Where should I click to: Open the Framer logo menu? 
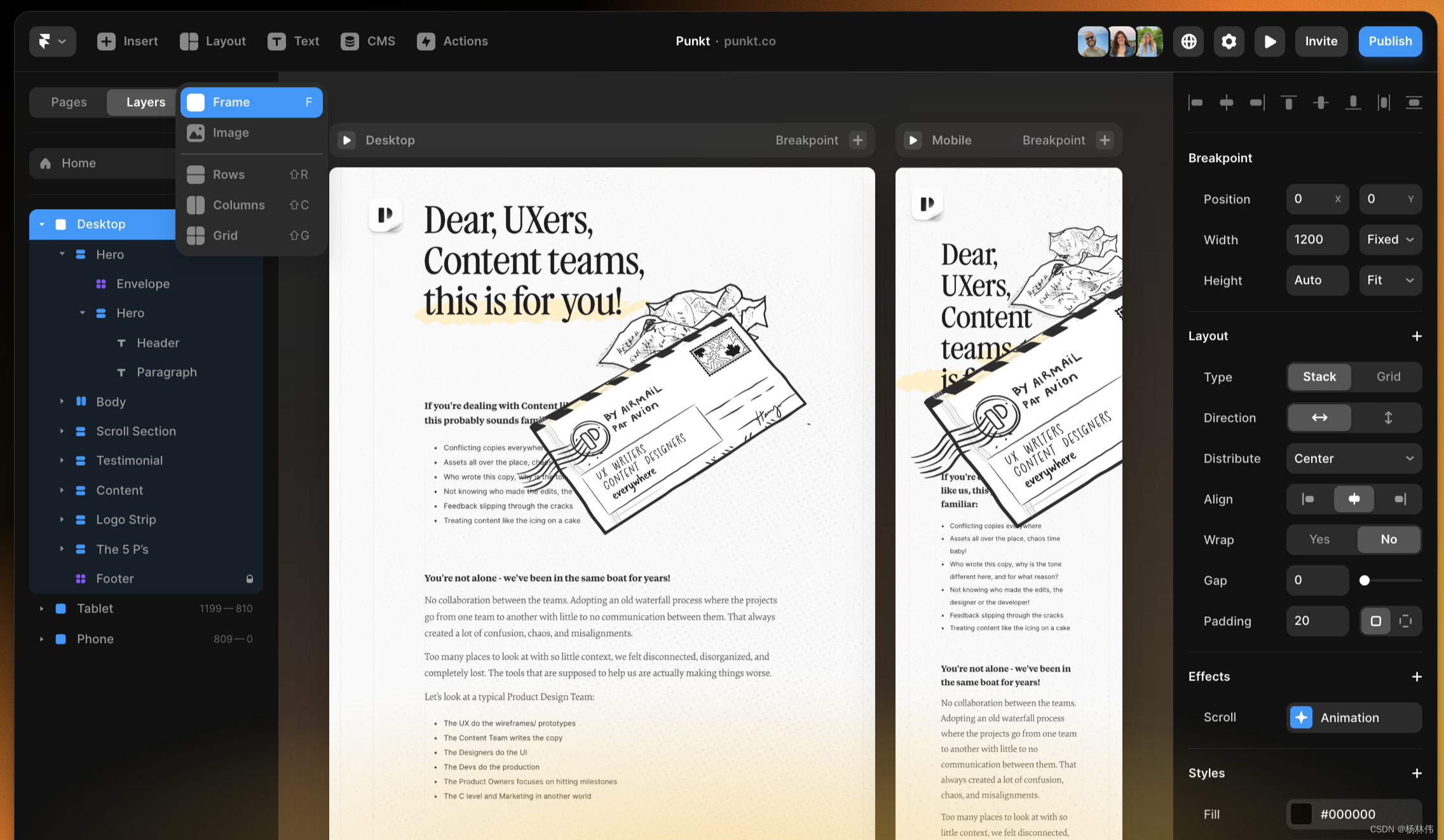[x=52, y=41]
